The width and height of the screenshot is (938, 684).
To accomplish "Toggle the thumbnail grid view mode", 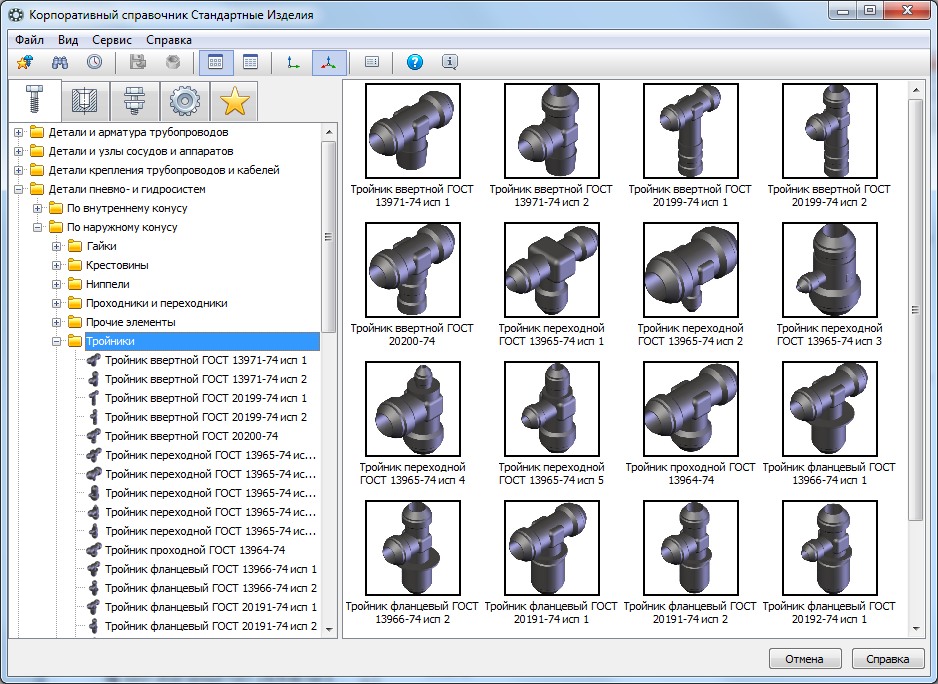I will 215,62.
